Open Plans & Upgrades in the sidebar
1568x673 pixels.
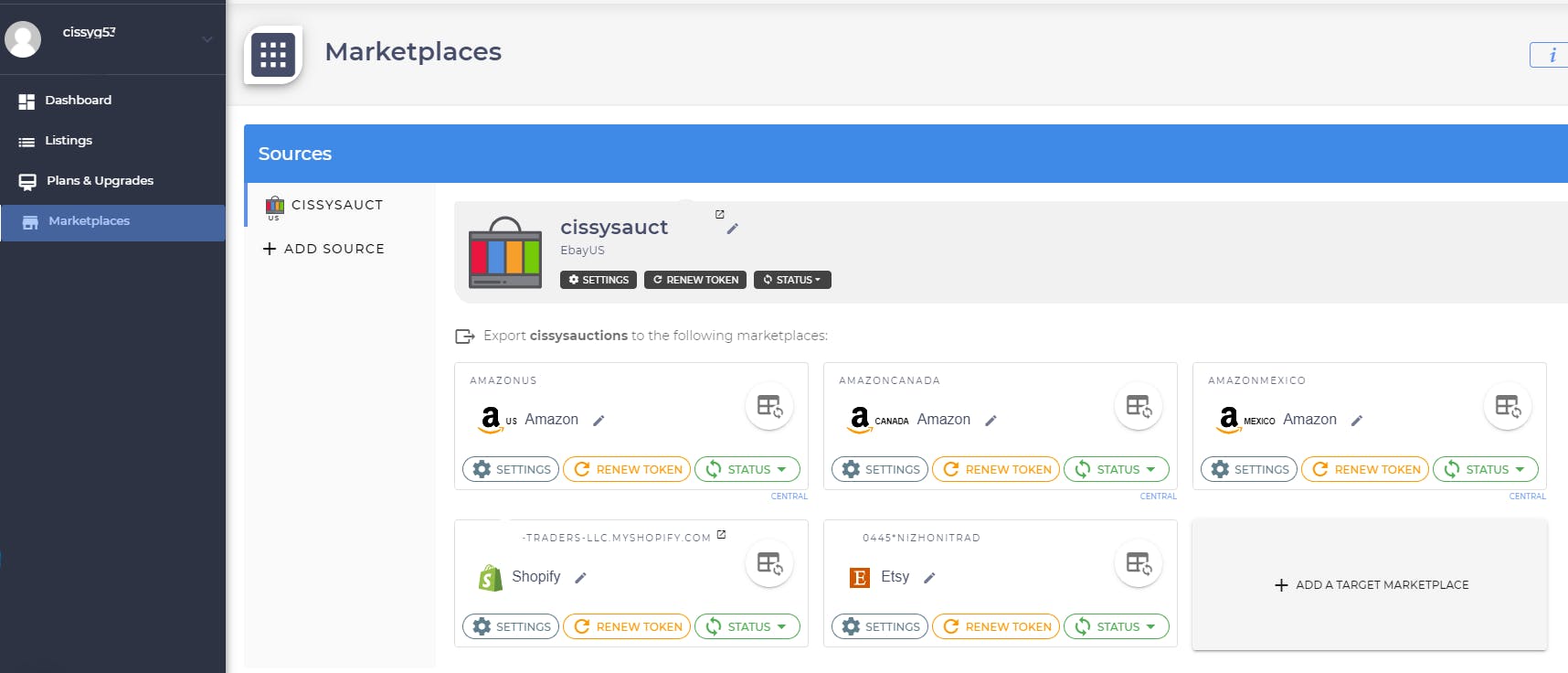pos(100,181)
